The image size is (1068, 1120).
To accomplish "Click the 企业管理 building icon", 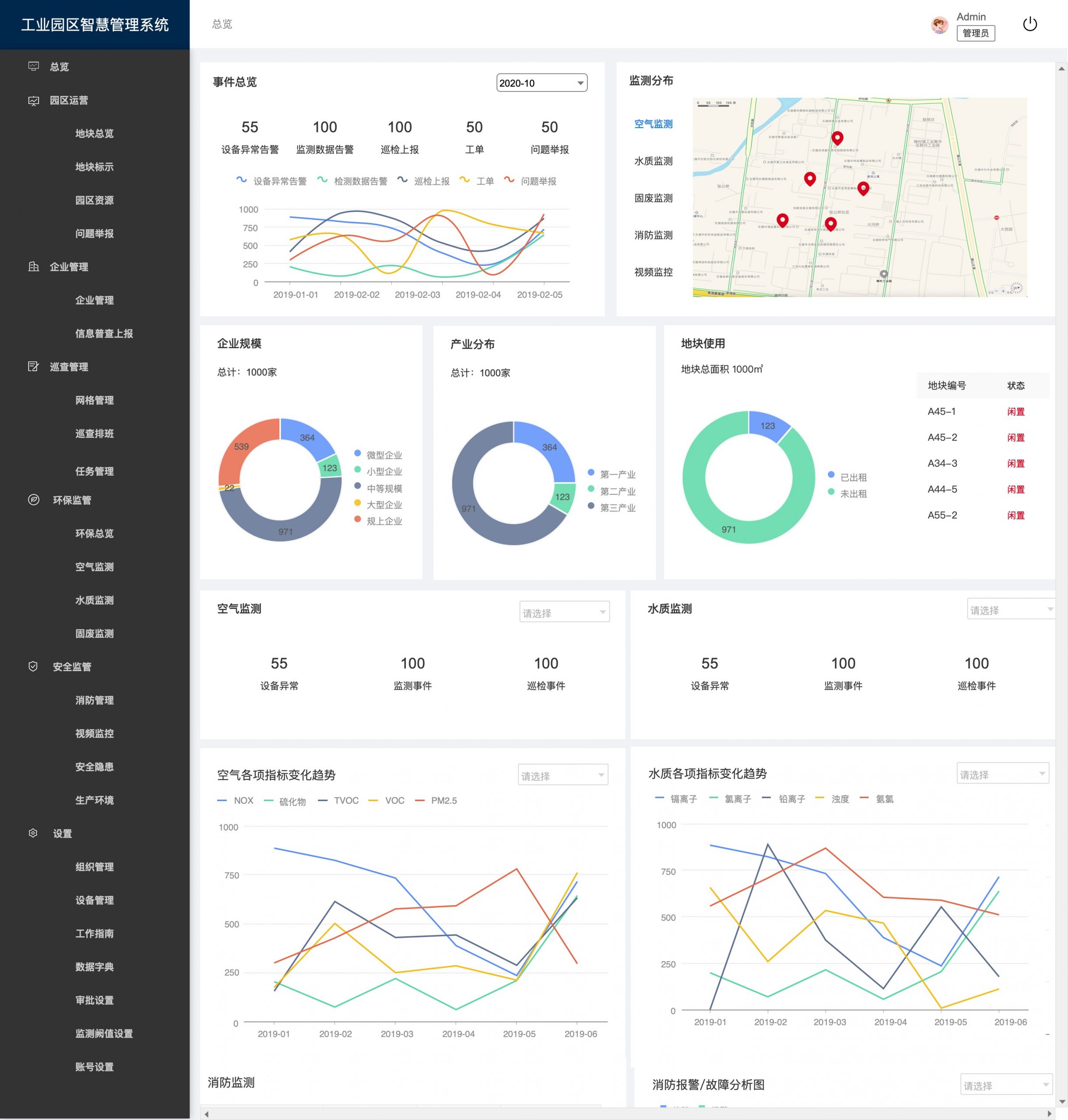I will point(34,266).
